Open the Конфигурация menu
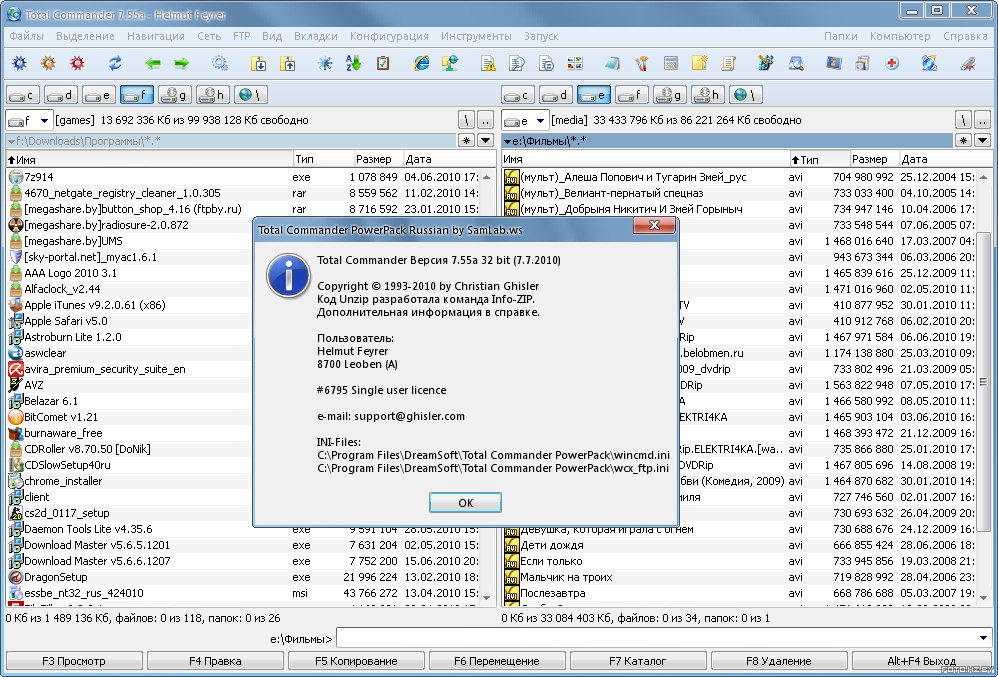998x677 pixels. click(390, 36)
